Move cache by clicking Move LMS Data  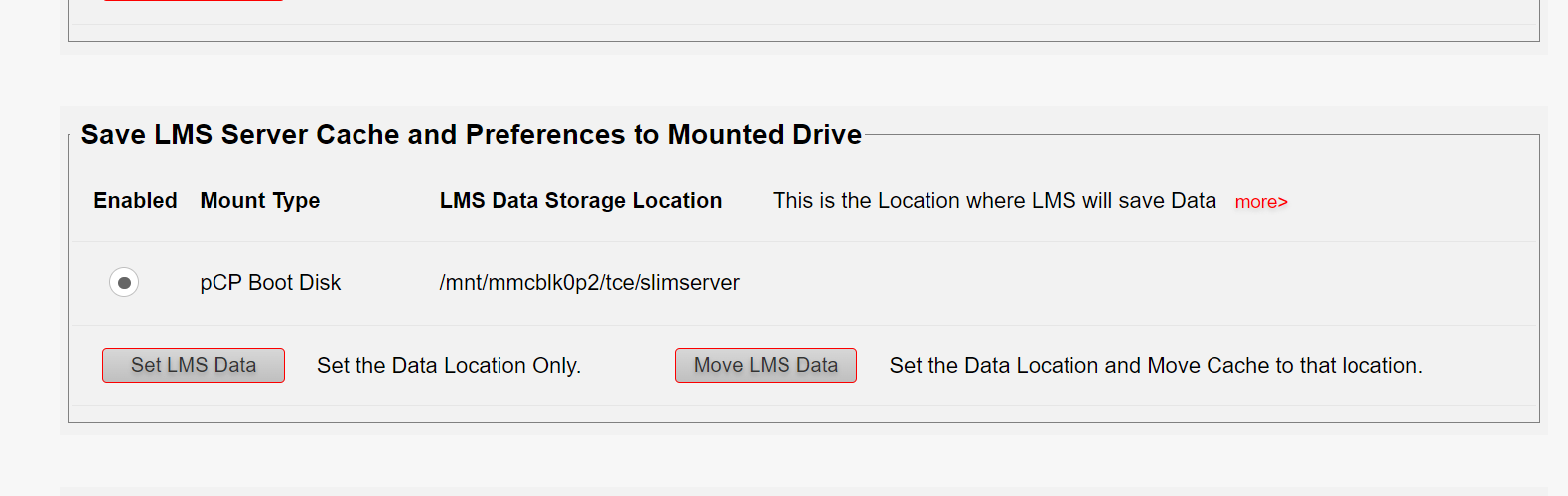point(766,365)
